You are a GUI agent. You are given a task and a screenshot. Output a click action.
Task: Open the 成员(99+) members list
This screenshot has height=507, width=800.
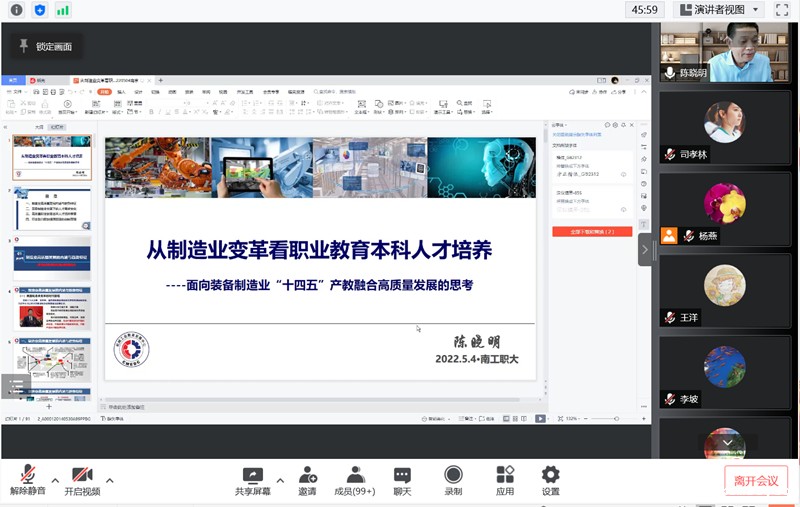355,474
